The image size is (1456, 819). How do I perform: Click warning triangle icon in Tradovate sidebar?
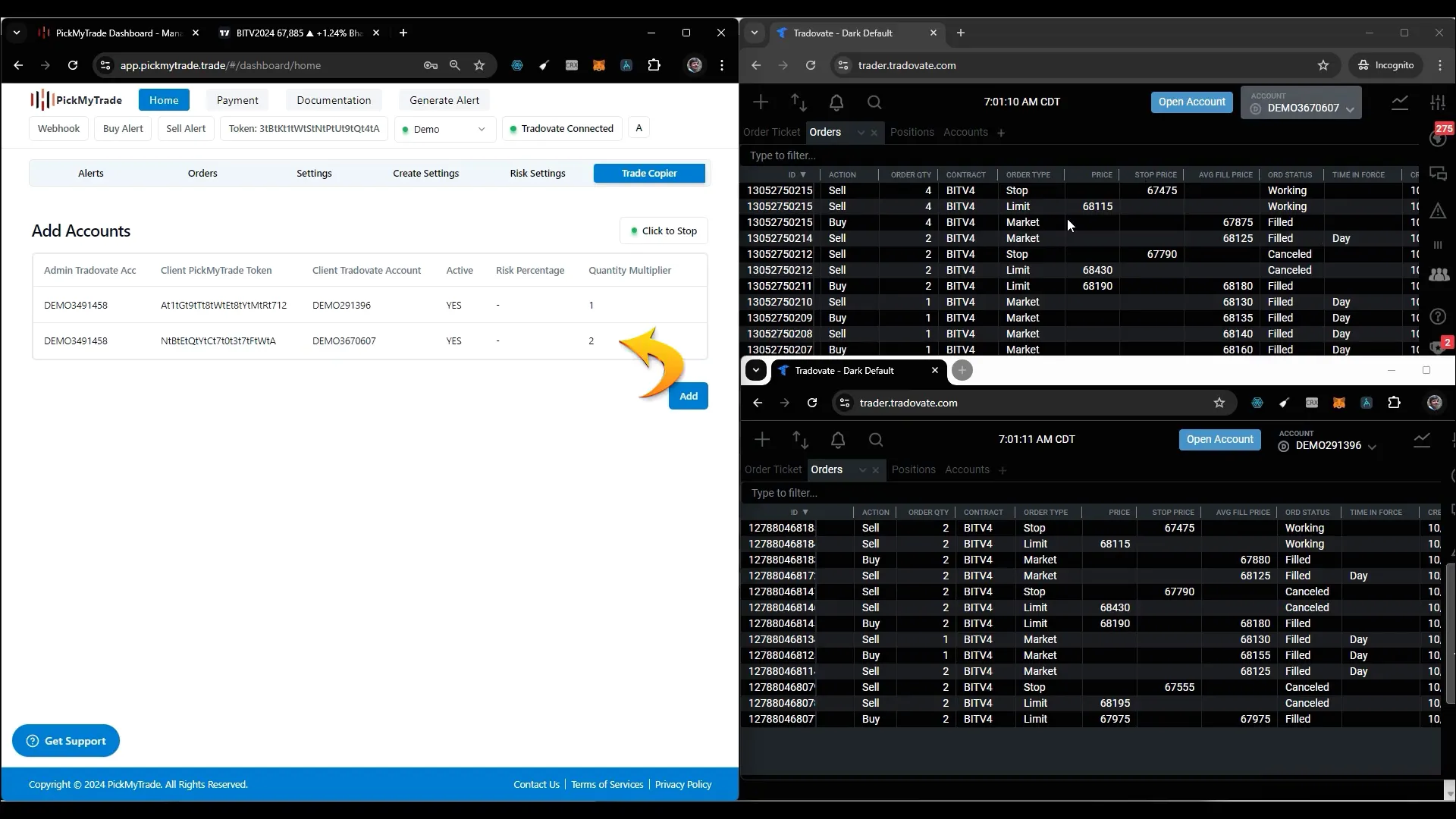1438,211
